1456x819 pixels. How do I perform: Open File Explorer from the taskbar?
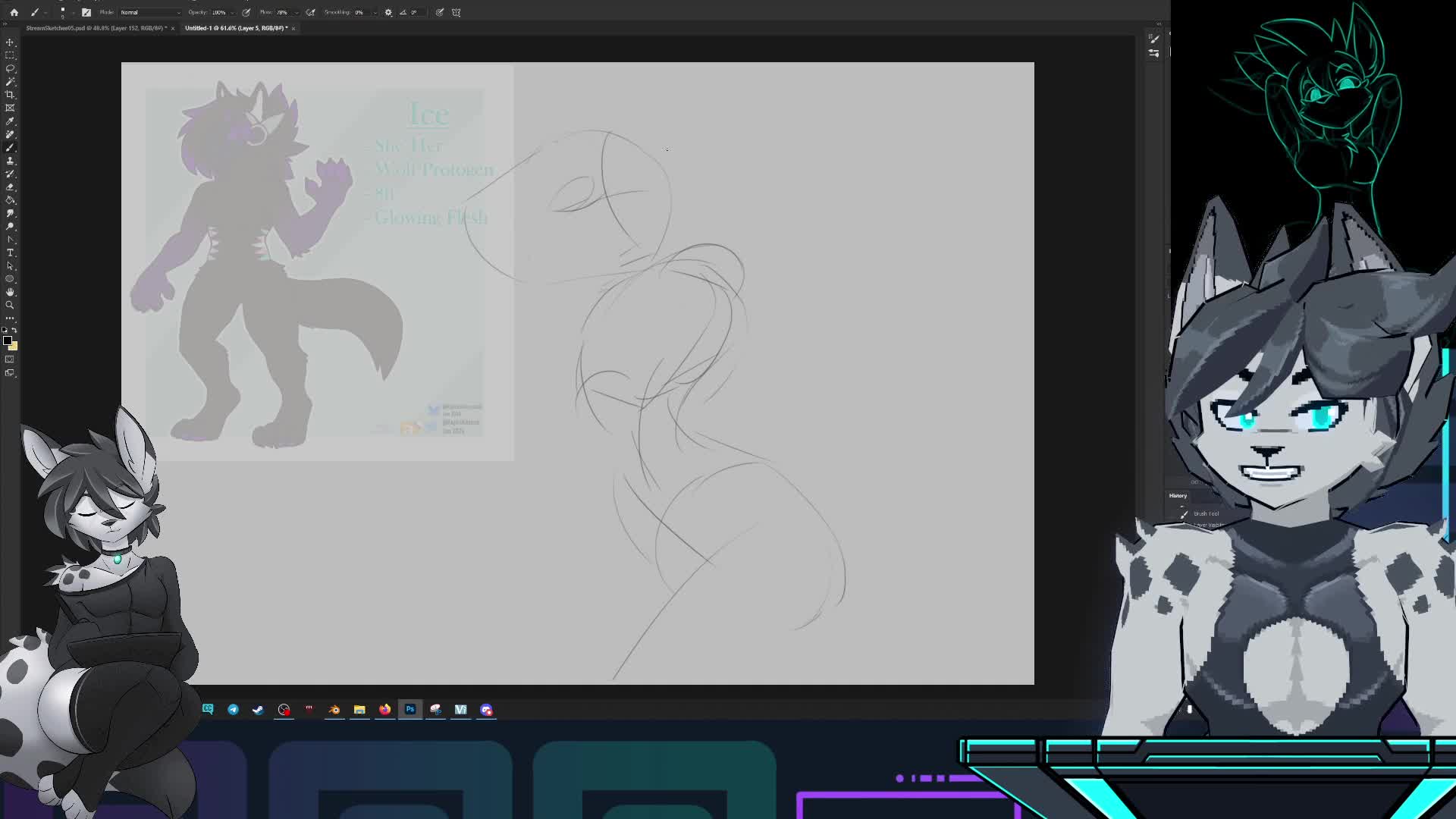[359, 710]
